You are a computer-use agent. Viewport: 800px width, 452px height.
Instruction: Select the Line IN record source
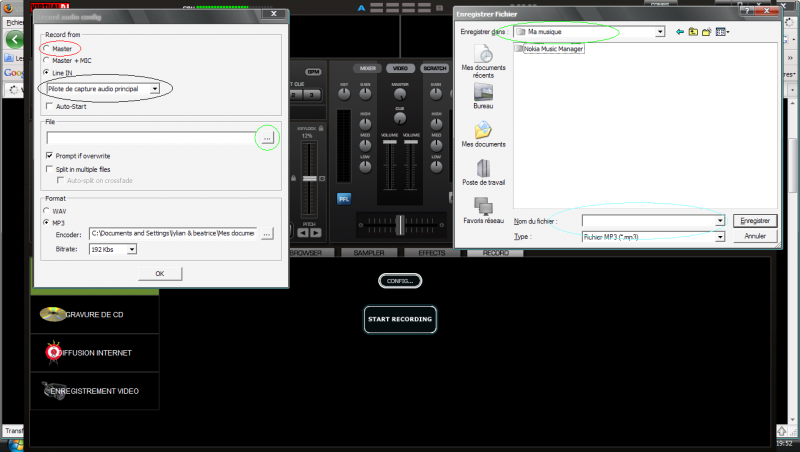click(x=46, y=72)
